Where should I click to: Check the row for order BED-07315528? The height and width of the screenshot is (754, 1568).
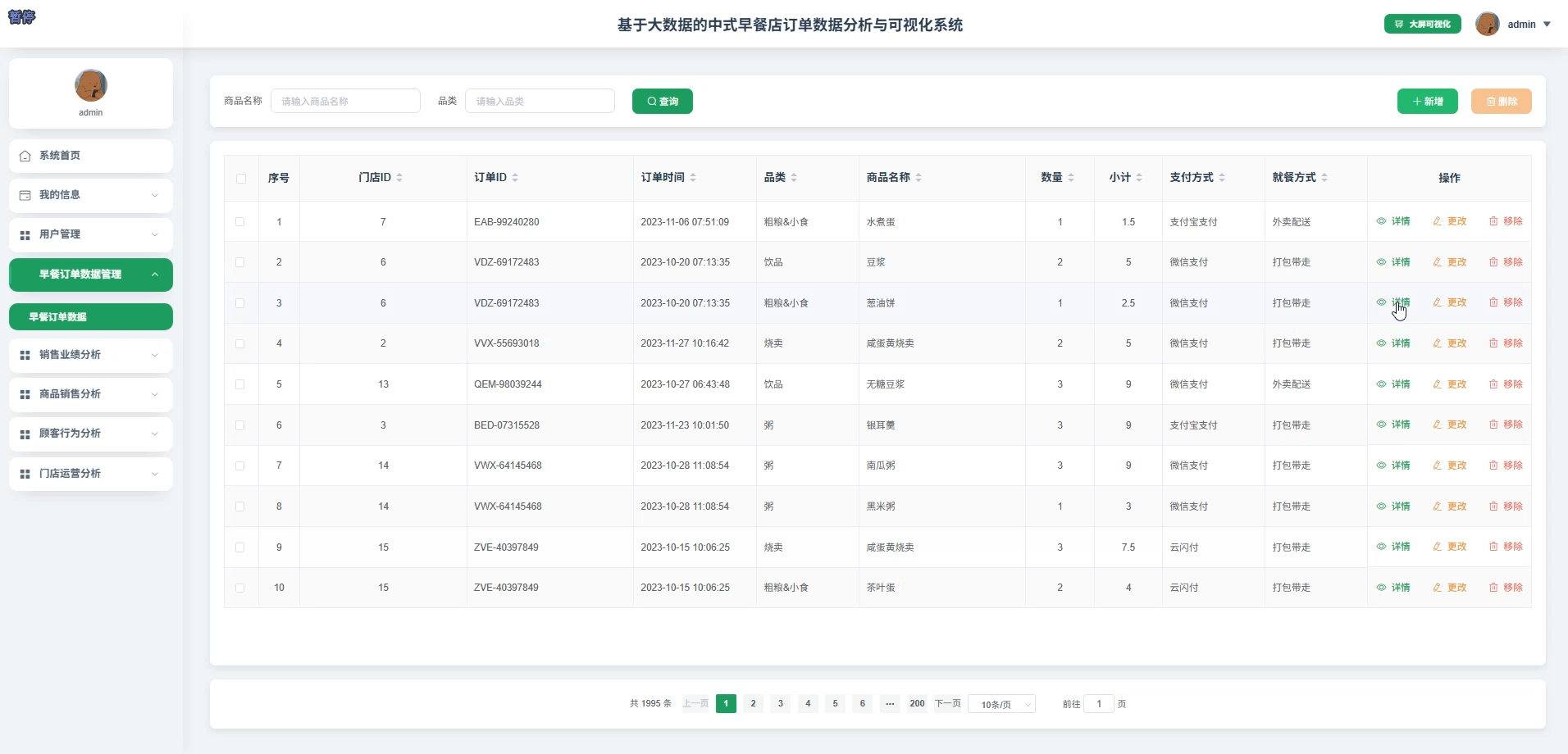pyautogui.click(x=240, y=425)
